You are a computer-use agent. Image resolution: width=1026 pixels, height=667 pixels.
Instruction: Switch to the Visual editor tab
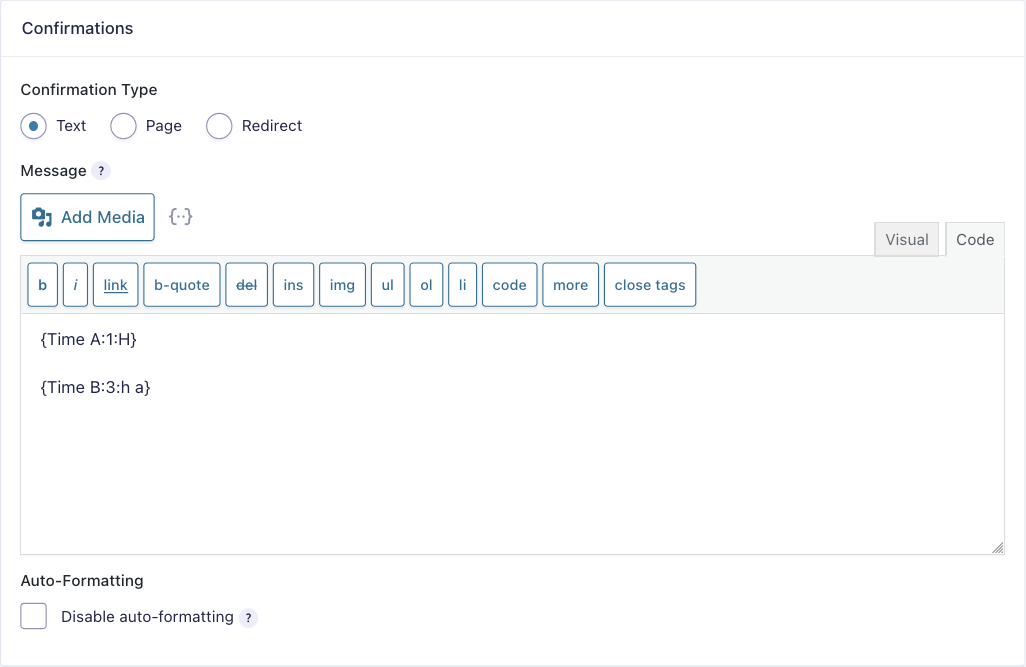tap(907, 240)
